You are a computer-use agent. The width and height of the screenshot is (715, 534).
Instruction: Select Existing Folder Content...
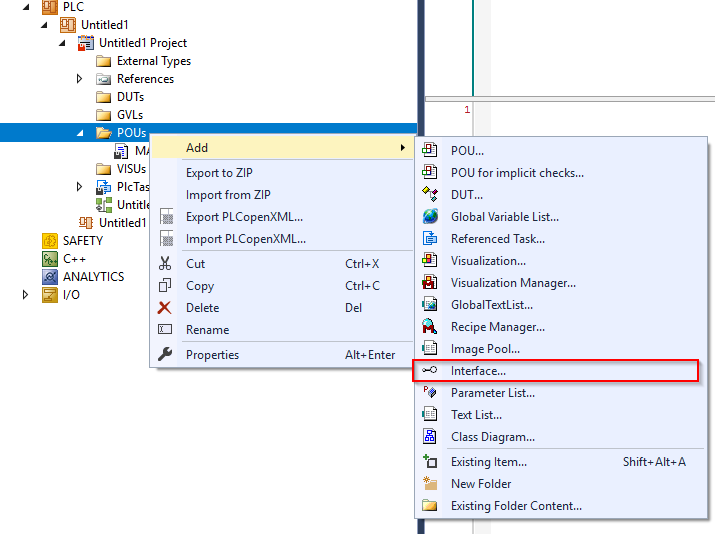[x=561, y=506]
